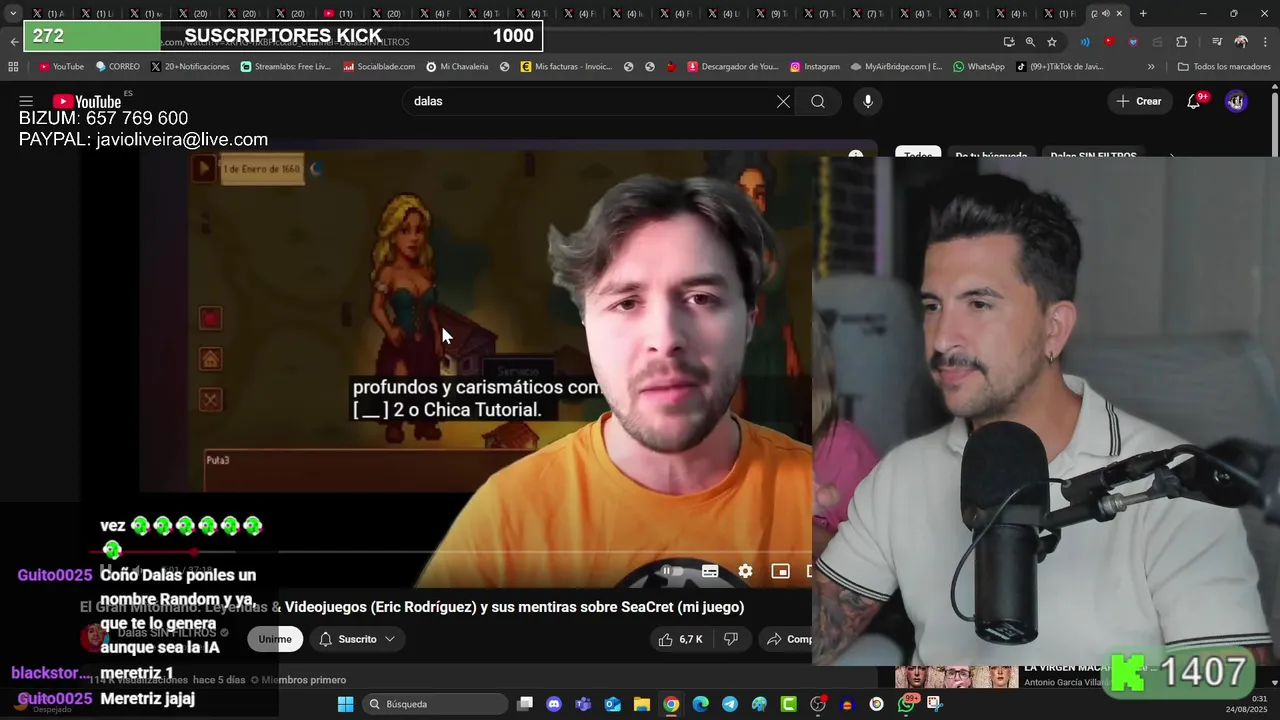Clear the 'dalas' search text with X

[x=783, y=101]
